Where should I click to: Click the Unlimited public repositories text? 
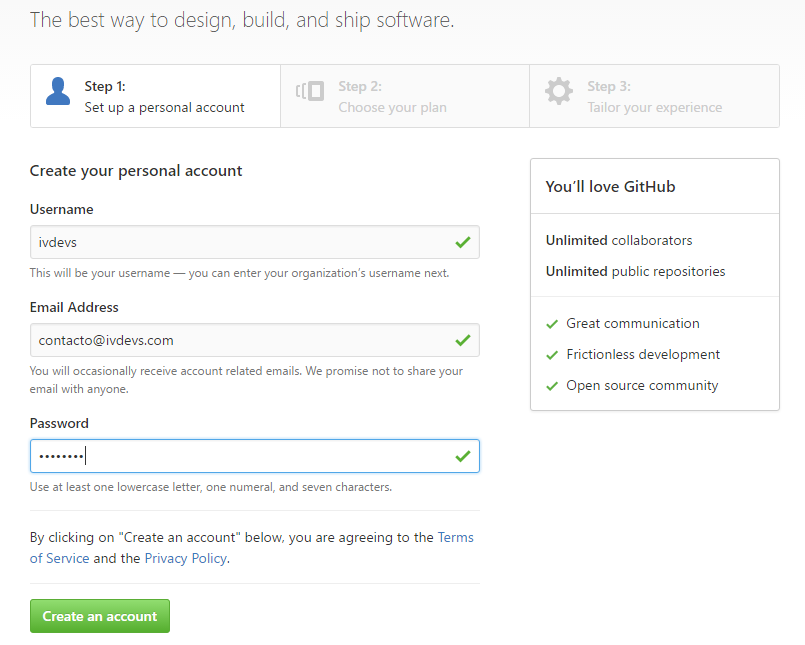click(x=635, y=271)
